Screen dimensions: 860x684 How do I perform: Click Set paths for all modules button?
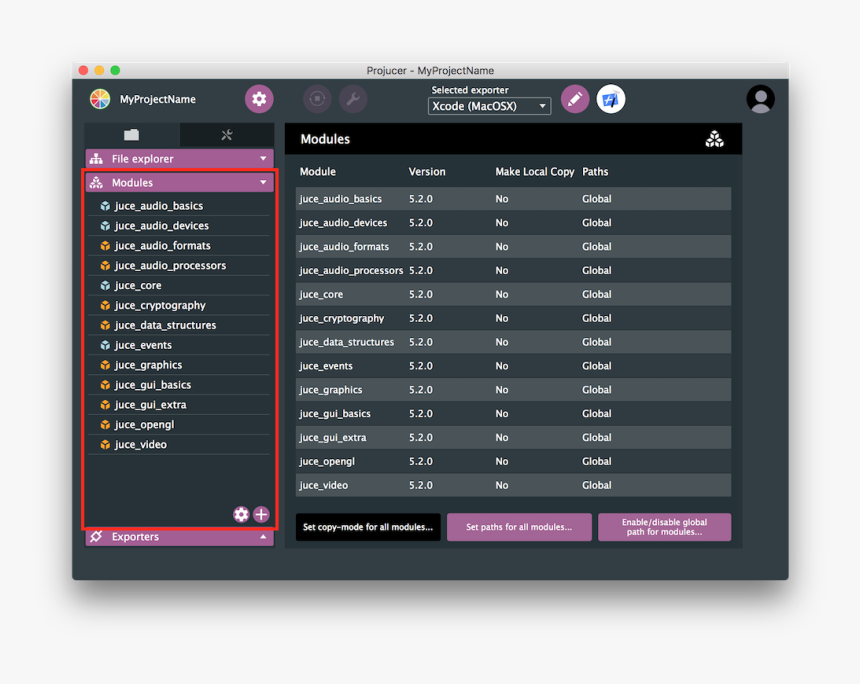coord(519,527)
